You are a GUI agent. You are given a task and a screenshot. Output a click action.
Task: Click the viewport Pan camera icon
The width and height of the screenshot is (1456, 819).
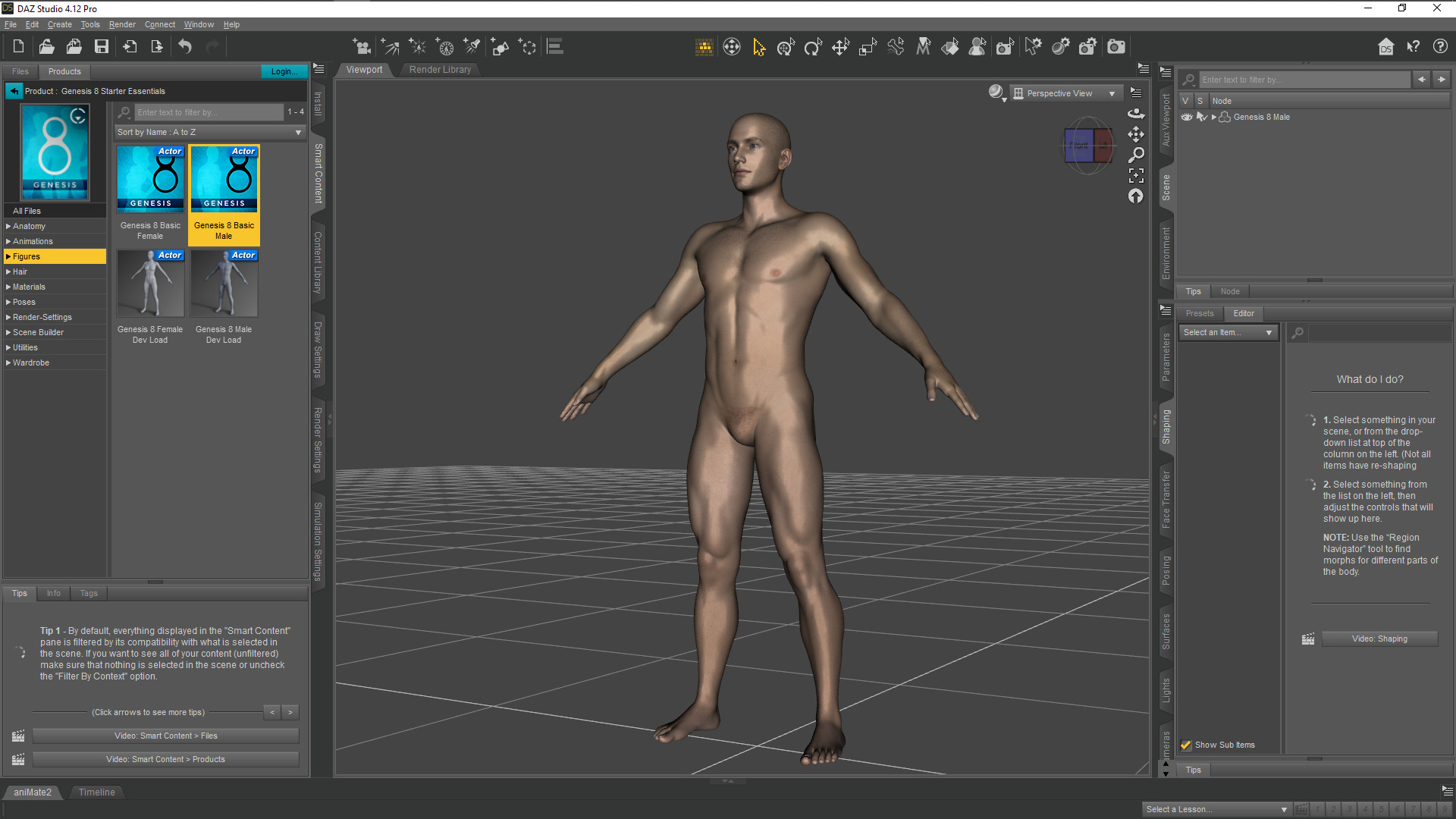[x=1135, y=134]
